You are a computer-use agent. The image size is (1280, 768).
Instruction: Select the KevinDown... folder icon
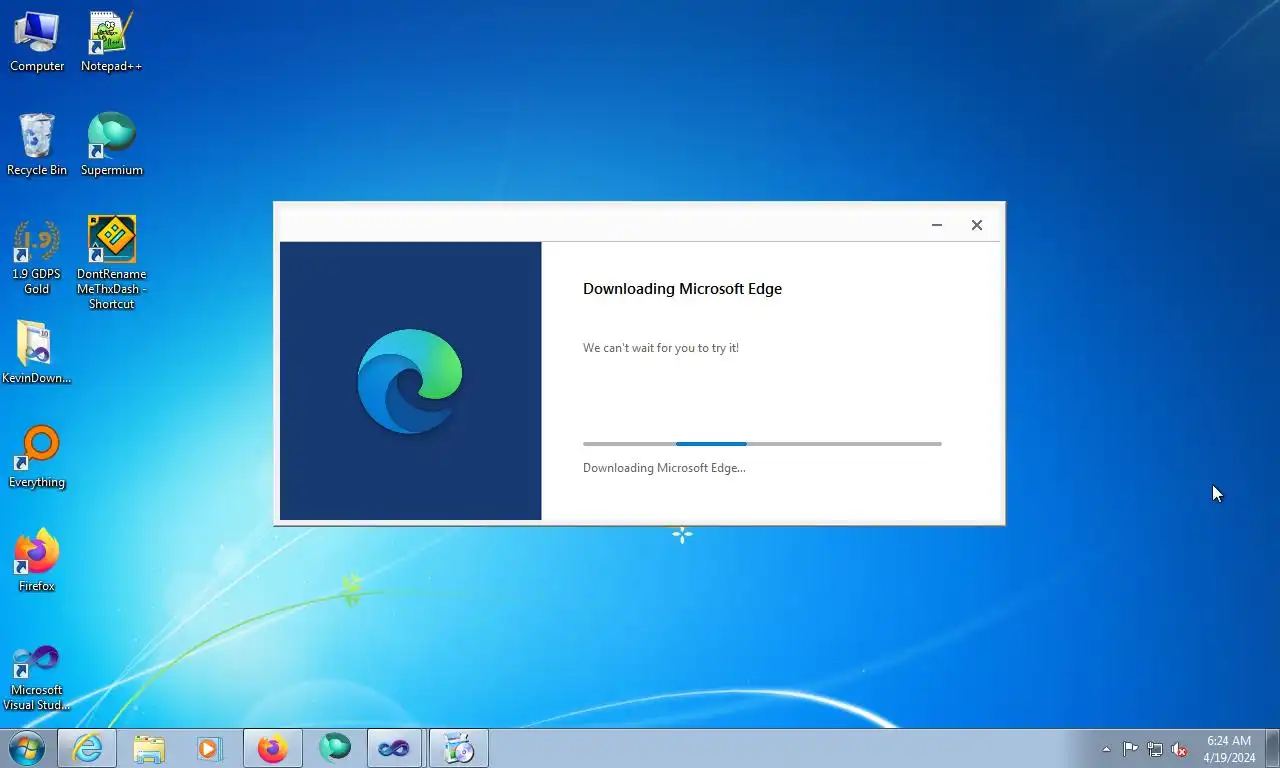point(37,353)
